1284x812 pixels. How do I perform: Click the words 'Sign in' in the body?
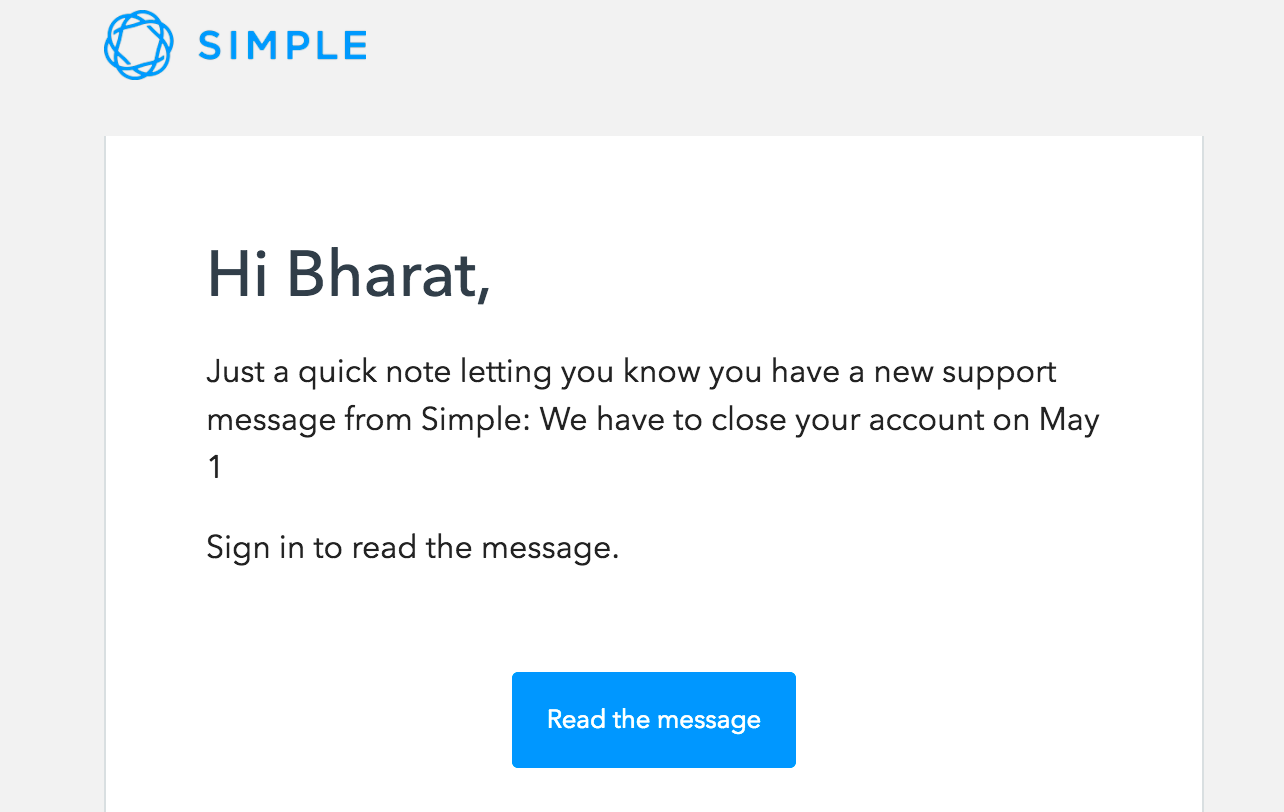(255, 548)
